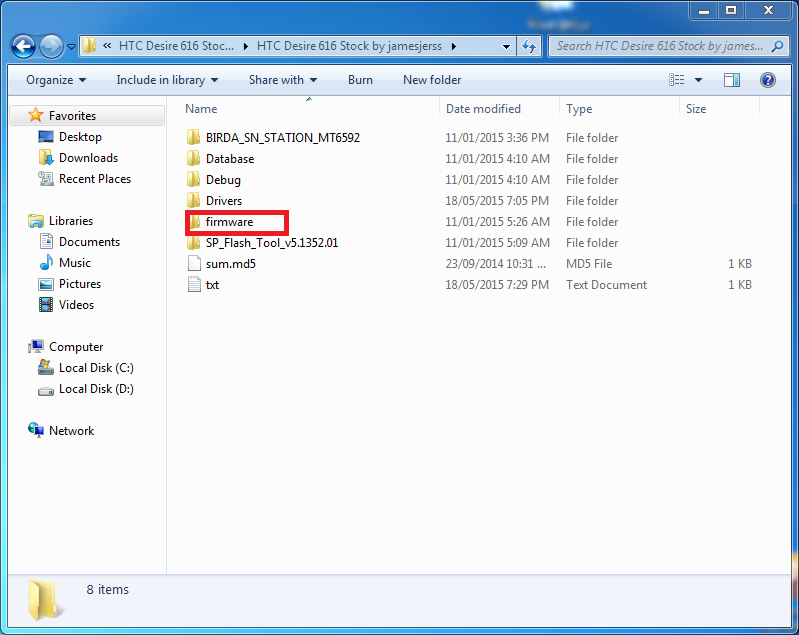Expand the address bar history dropdown

(x=506, y=46)
